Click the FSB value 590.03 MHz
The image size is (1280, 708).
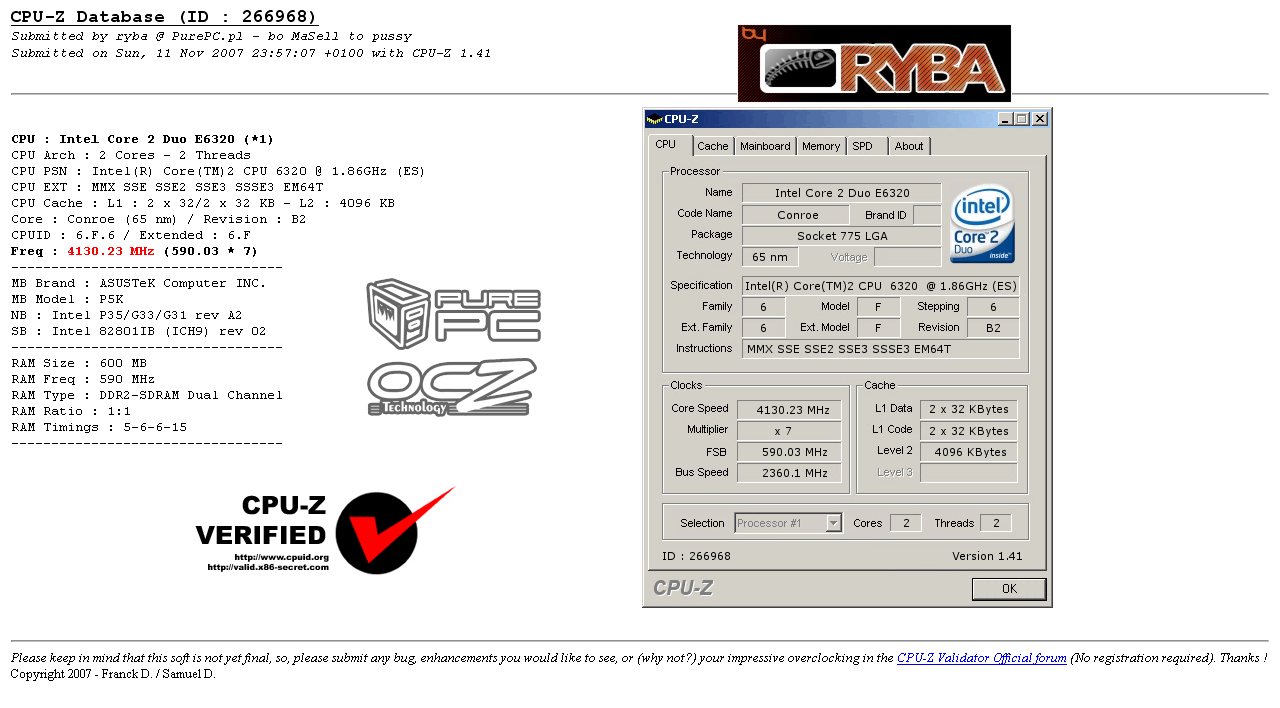pos(789,452)
